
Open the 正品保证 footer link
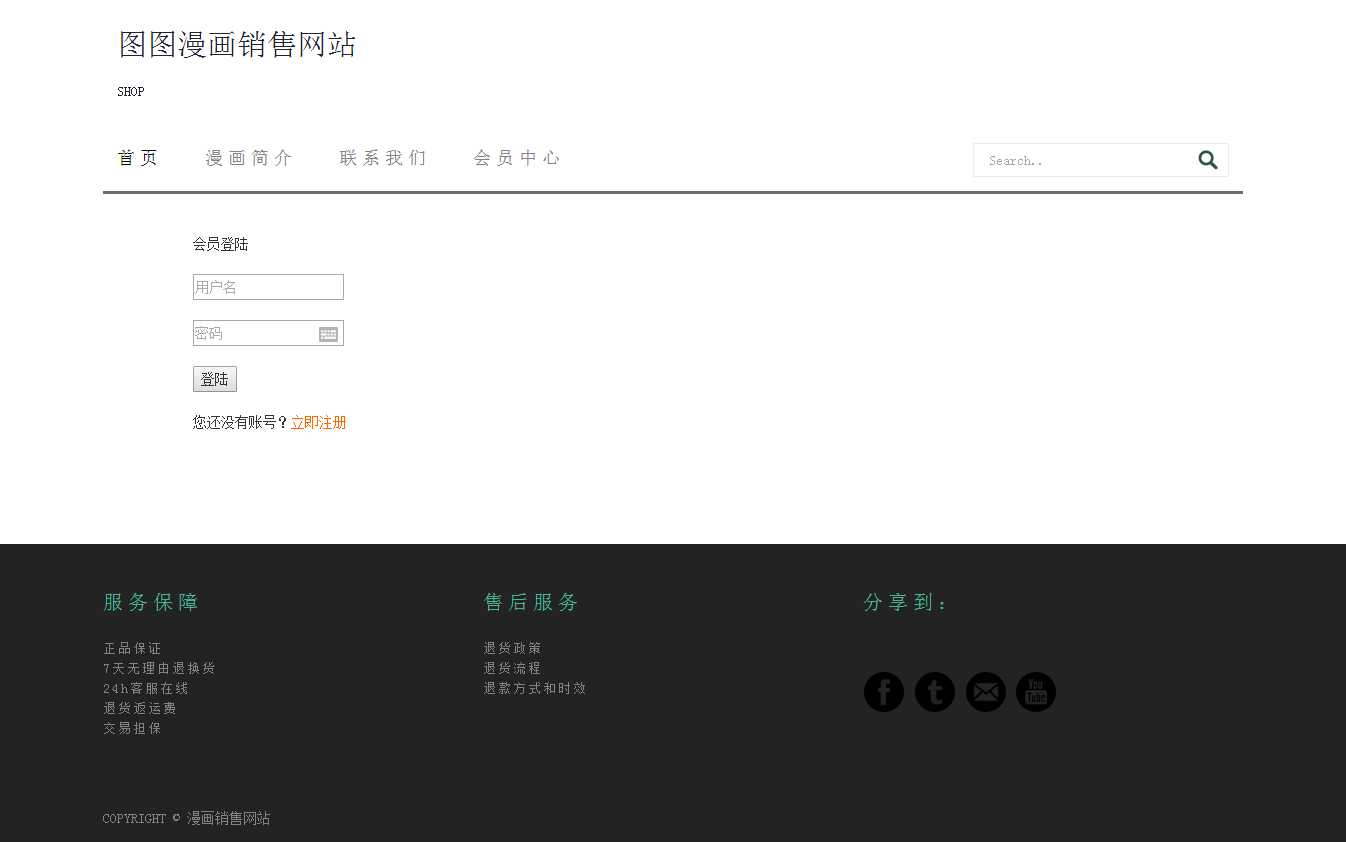[x=132, y=648]
